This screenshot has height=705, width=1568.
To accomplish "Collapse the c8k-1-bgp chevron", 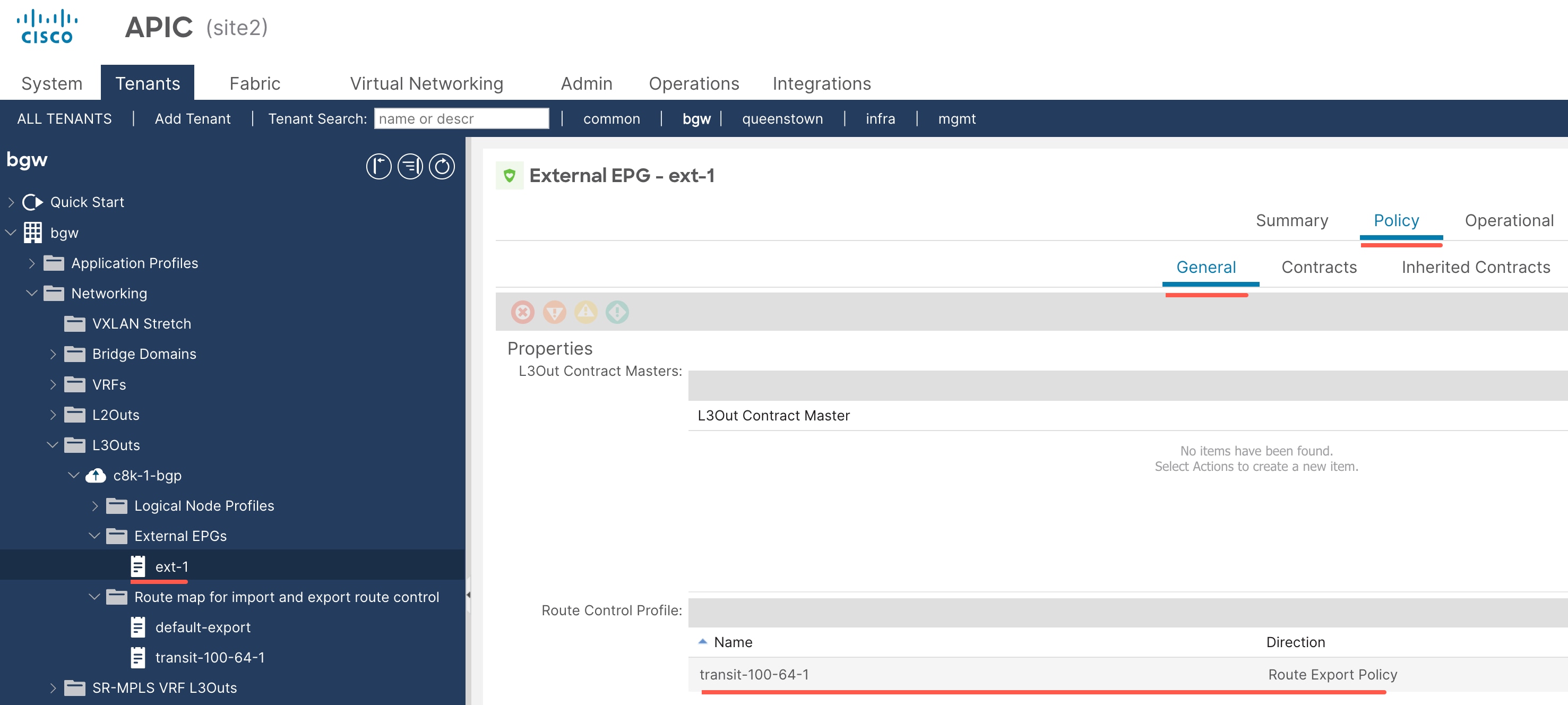I will coord(74,476).
